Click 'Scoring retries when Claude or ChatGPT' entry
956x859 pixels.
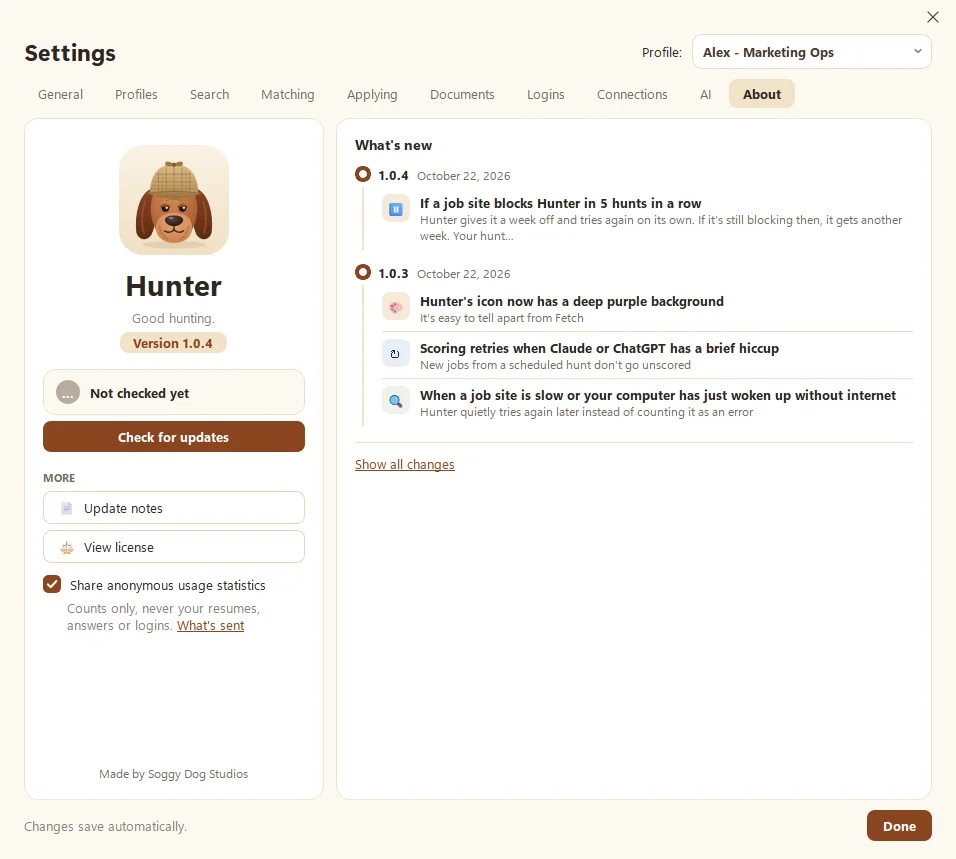[599, 348]
